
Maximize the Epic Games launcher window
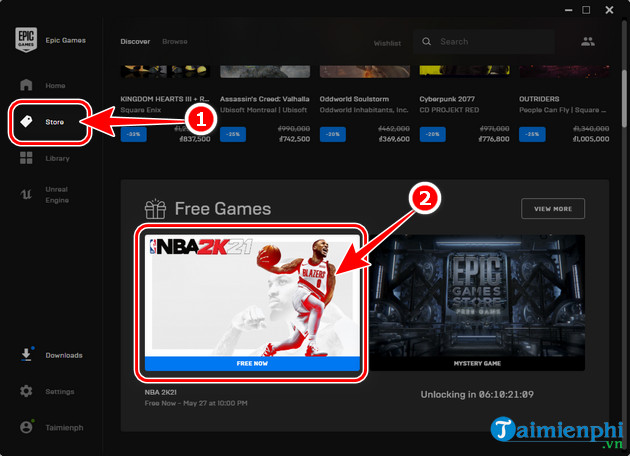586,10
